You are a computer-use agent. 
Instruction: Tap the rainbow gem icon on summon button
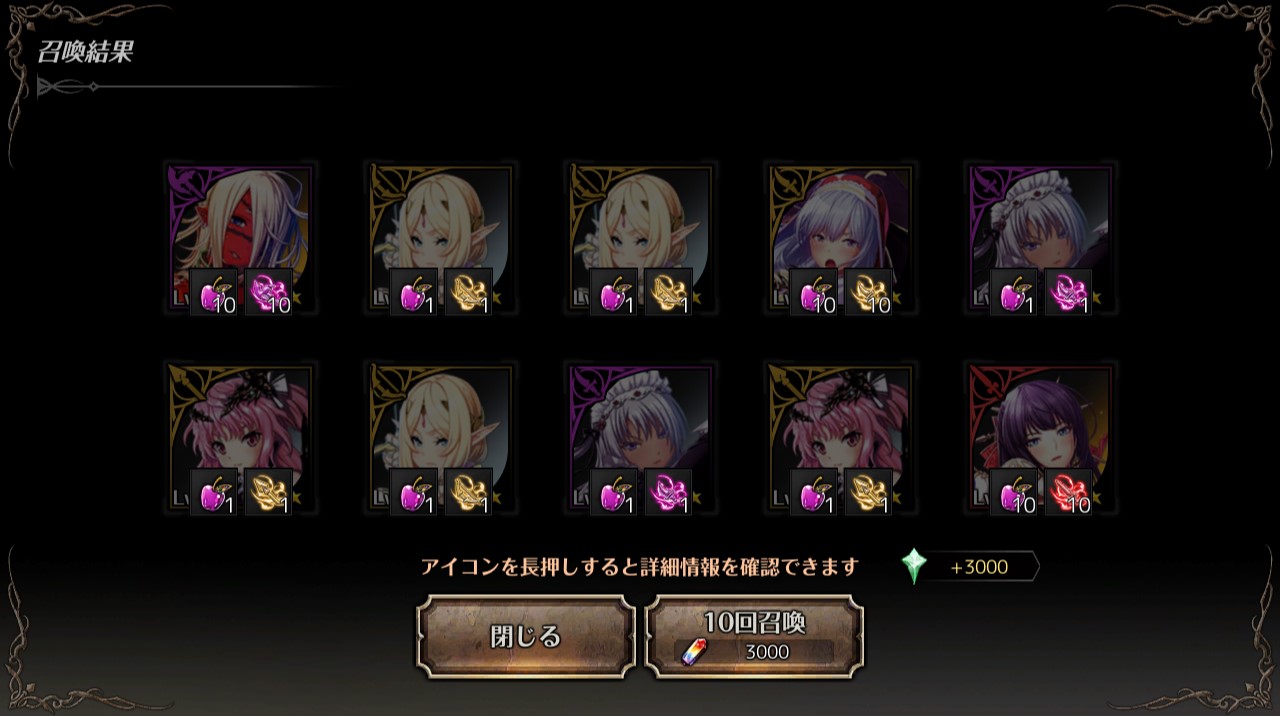[x=693, y=652]
